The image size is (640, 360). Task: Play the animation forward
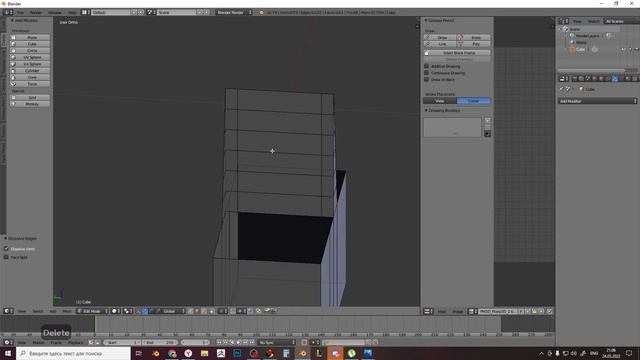239,342
